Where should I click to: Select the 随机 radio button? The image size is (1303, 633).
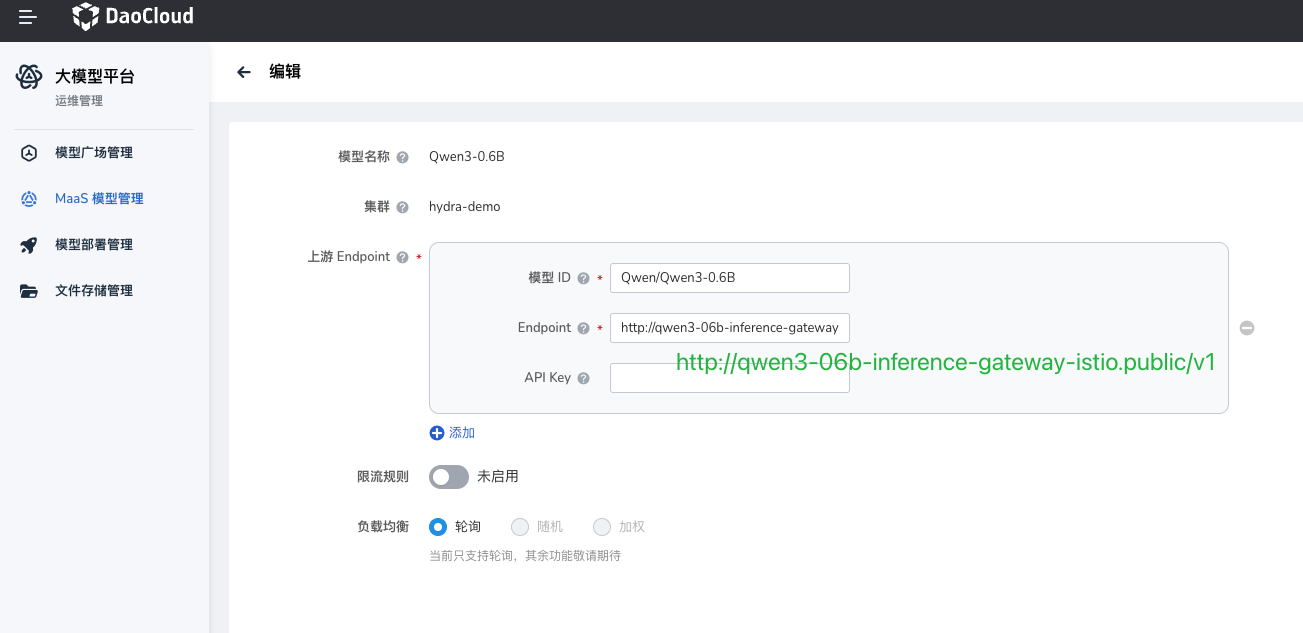(520, 527)
